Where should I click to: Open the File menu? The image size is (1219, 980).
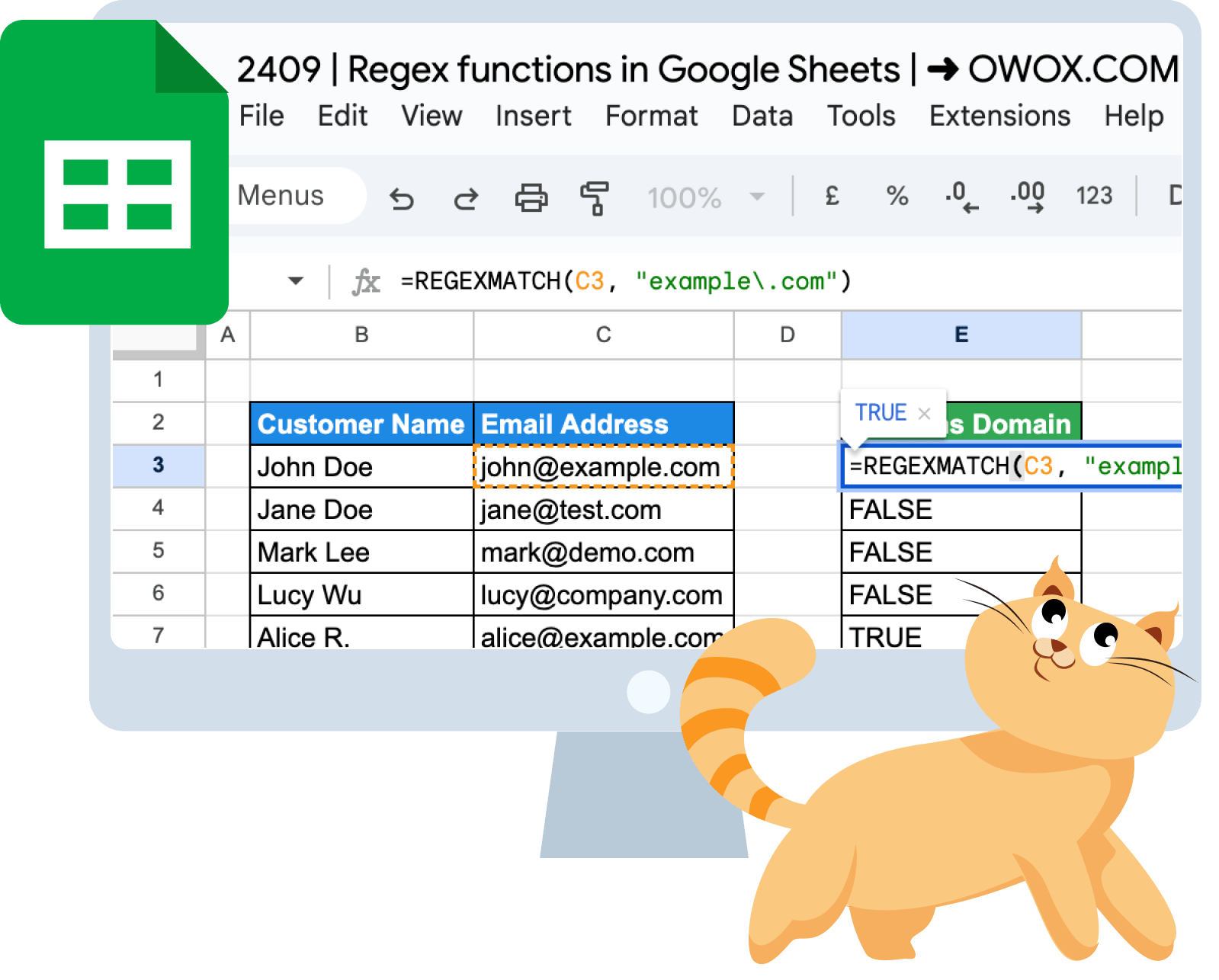click(x=261, y=116)
